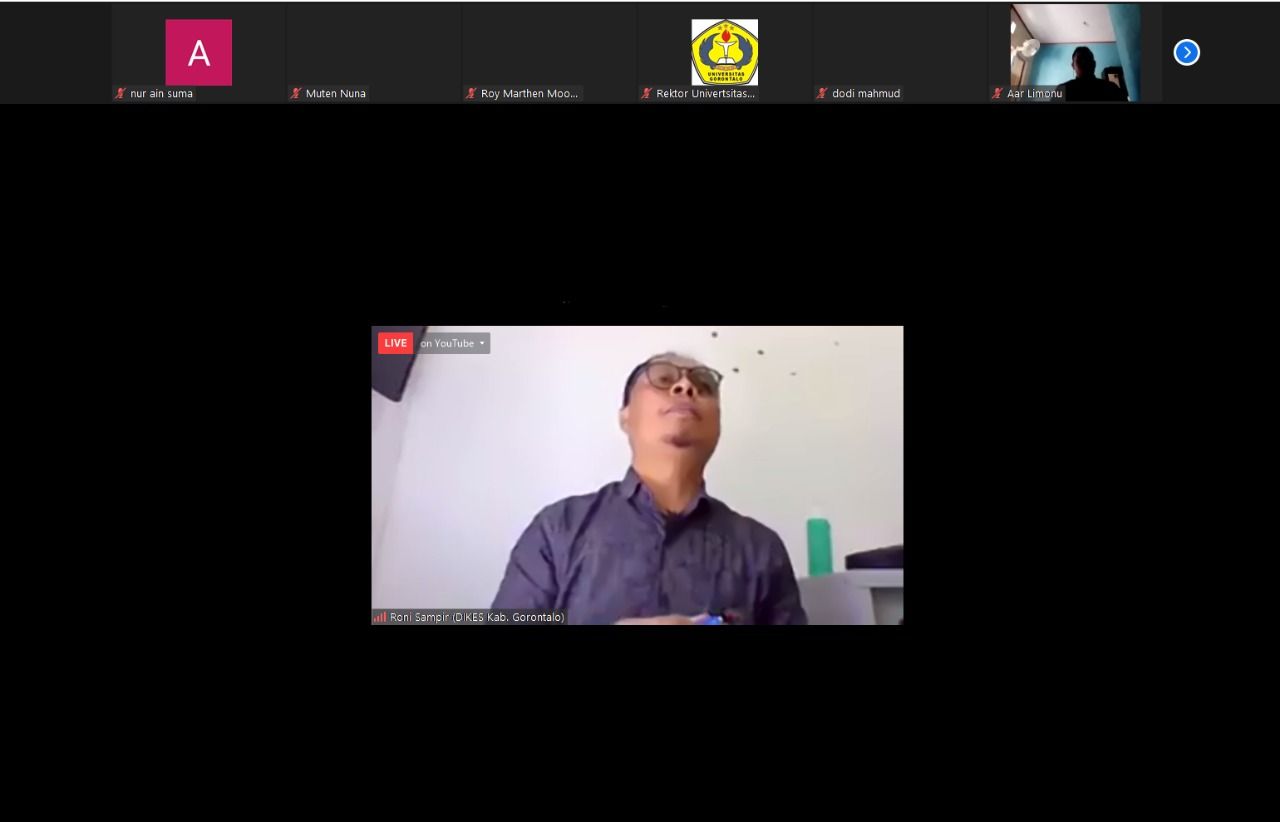The height and width of the screenshot is (822, 1280).
Task: Click the "Rektor Universitas" name label
Action: [705, 94]
